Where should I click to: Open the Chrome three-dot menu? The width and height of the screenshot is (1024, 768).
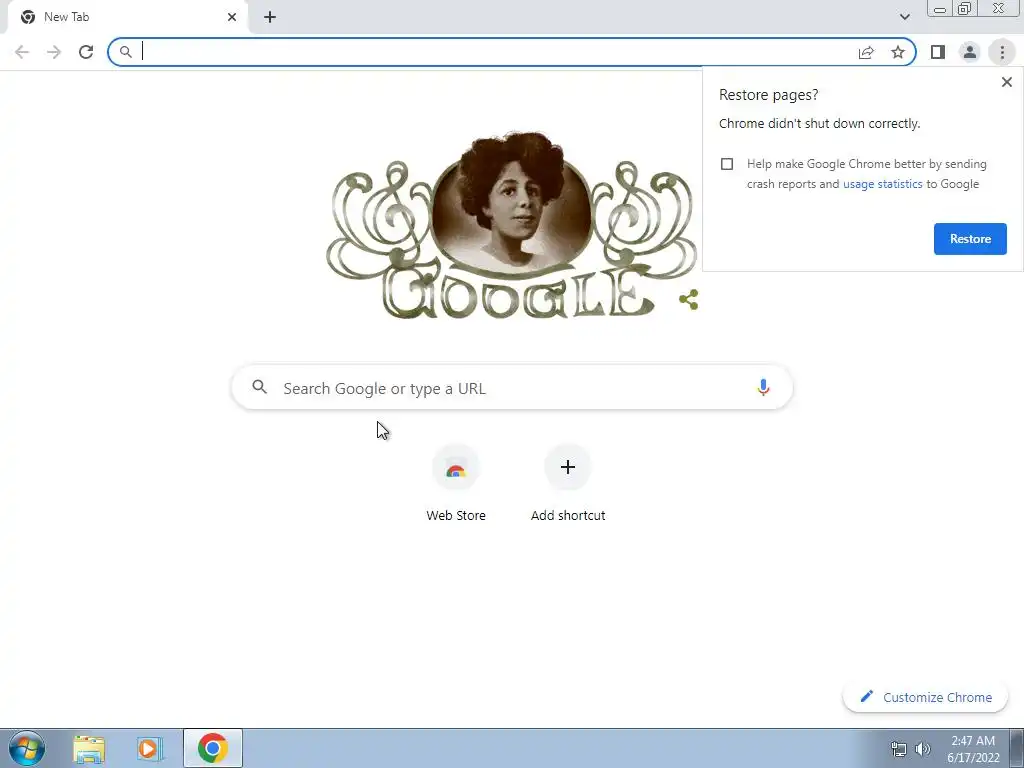[x=1002, y=52]
